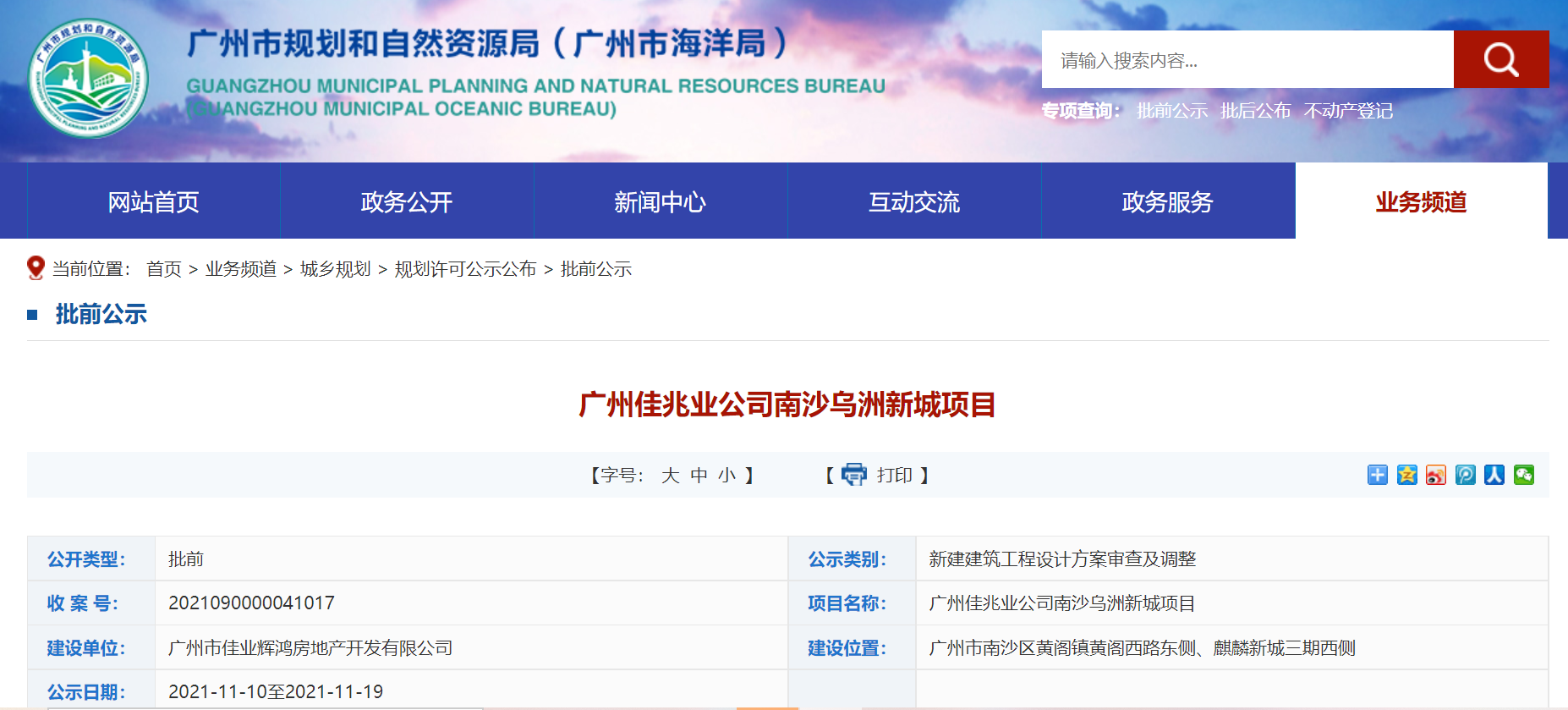Open the 政务服务 navigation tab
This screenshot has height=710, width=1568.
coord(1168,201)
